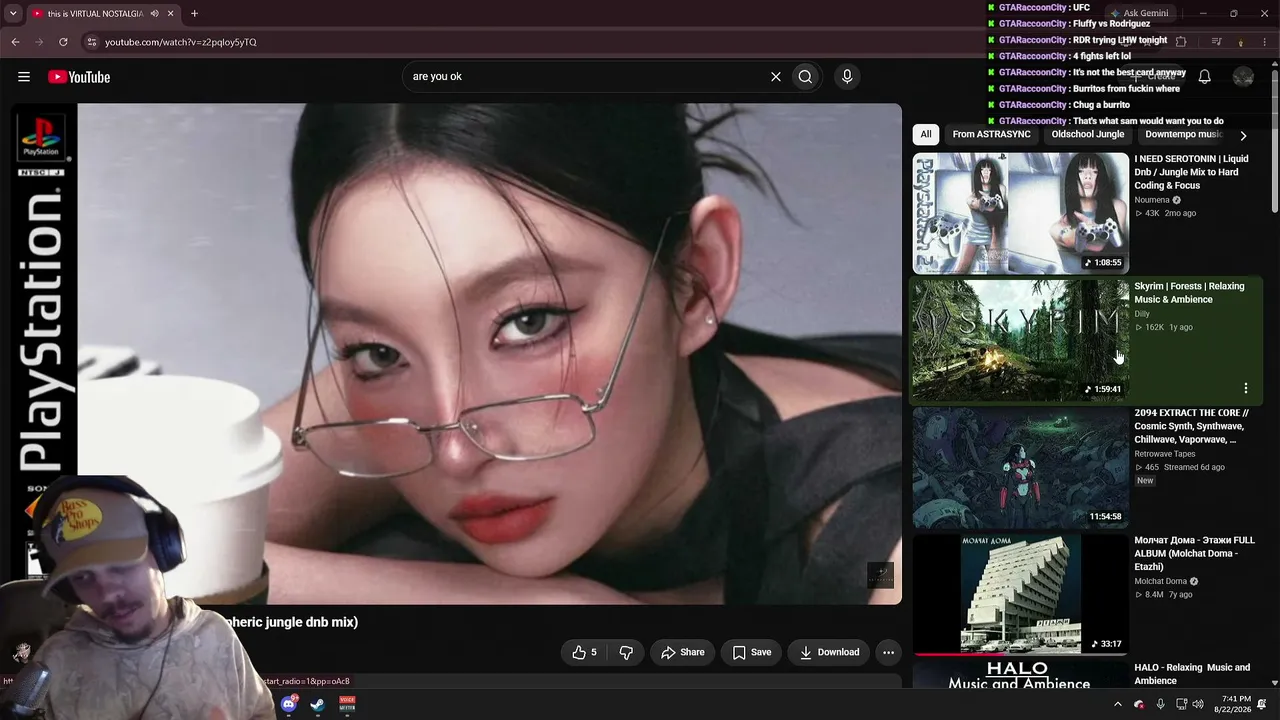Open the browser media controls
The height and width of the screenshot is (720, 1280).
[x=1216, y=42]
